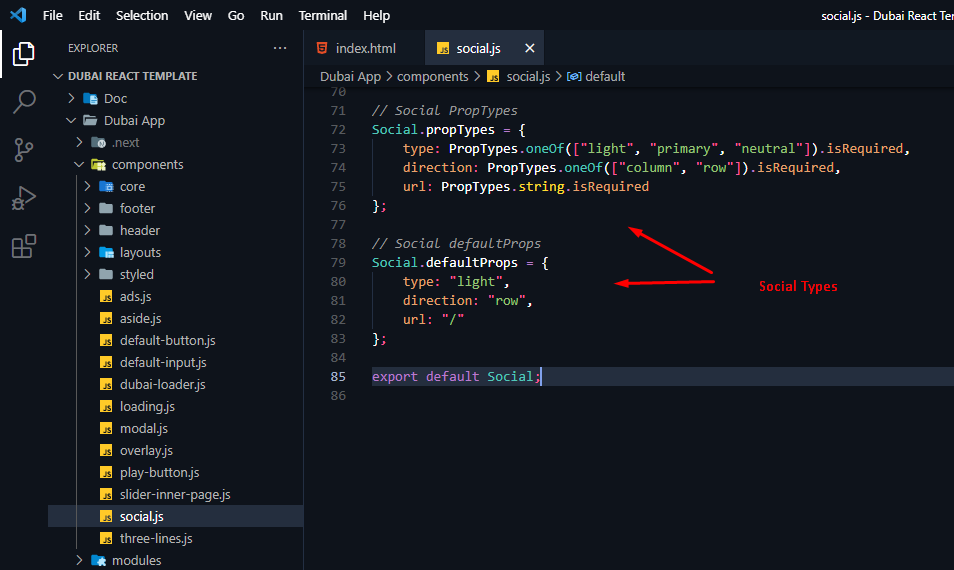This screenshot has width=954, height=570.
Task: Open the Terminal menu
Action: 322,15
